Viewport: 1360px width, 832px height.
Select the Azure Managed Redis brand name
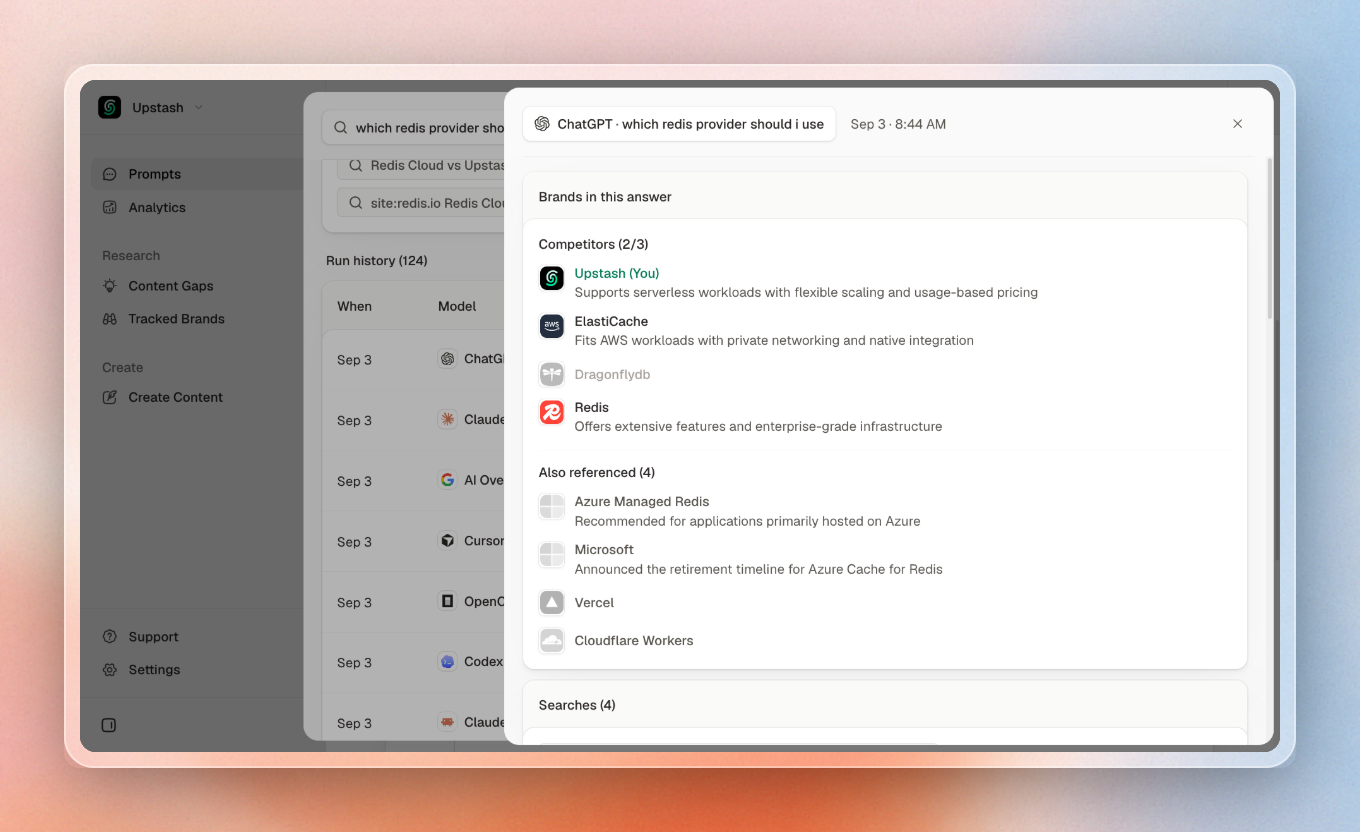pos(642,501)
